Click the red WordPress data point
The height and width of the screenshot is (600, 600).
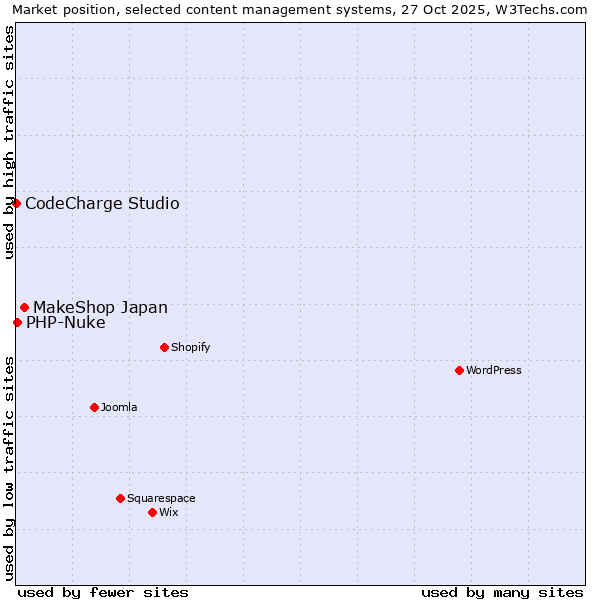point(459,370)
